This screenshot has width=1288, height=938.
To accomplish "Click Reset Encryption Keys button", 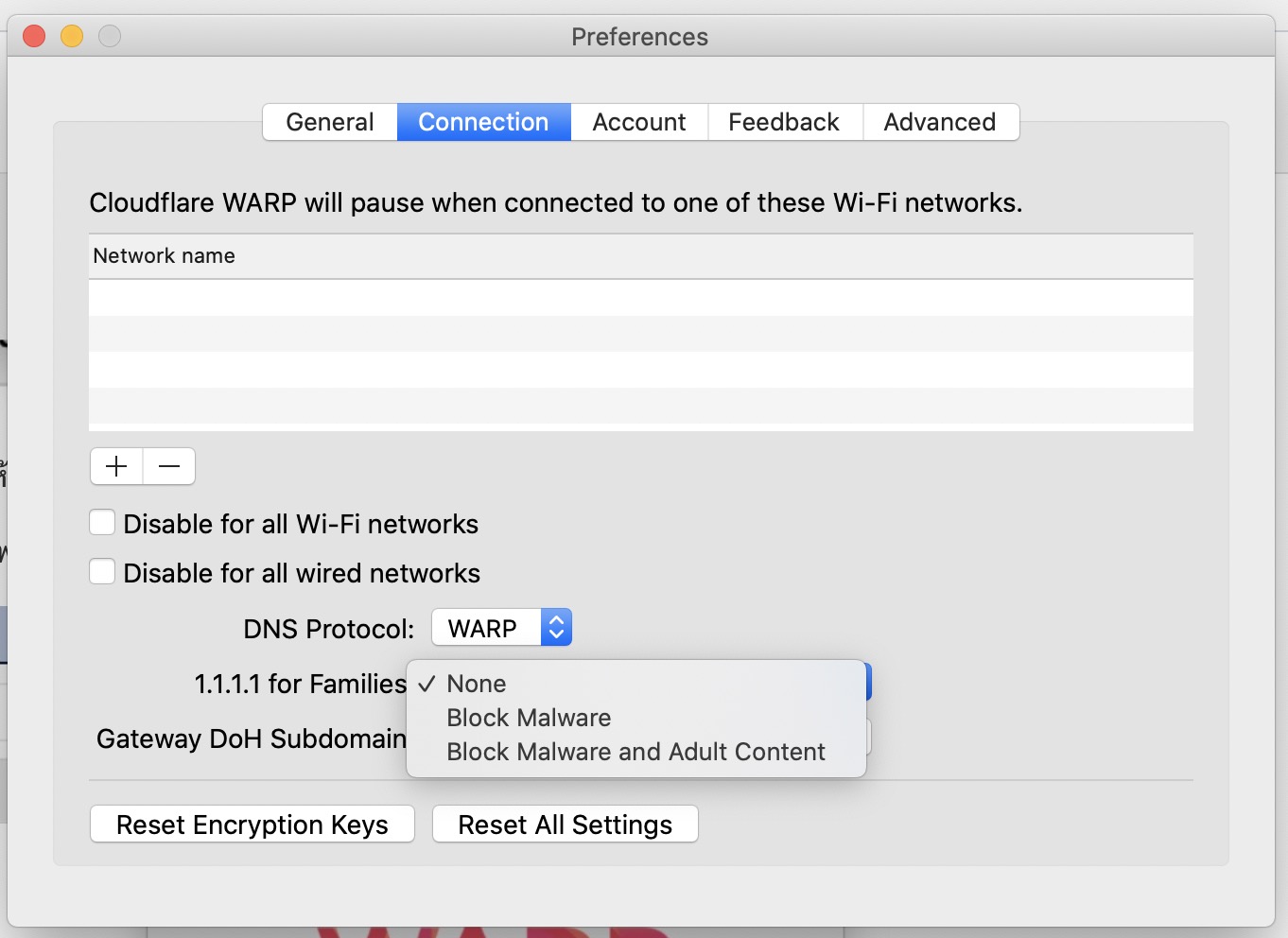I will (x=252, y=825).
